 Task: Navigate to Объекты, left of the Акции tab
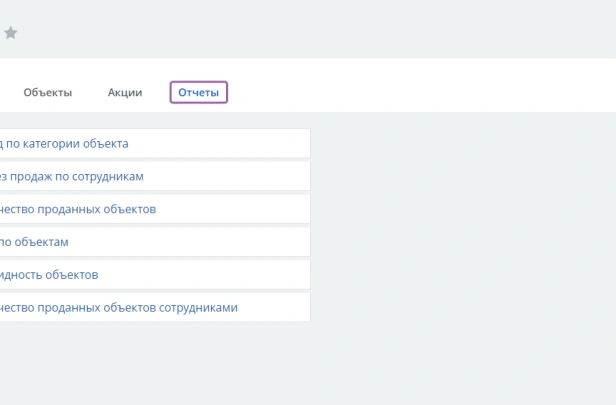(x=48, y=93)
